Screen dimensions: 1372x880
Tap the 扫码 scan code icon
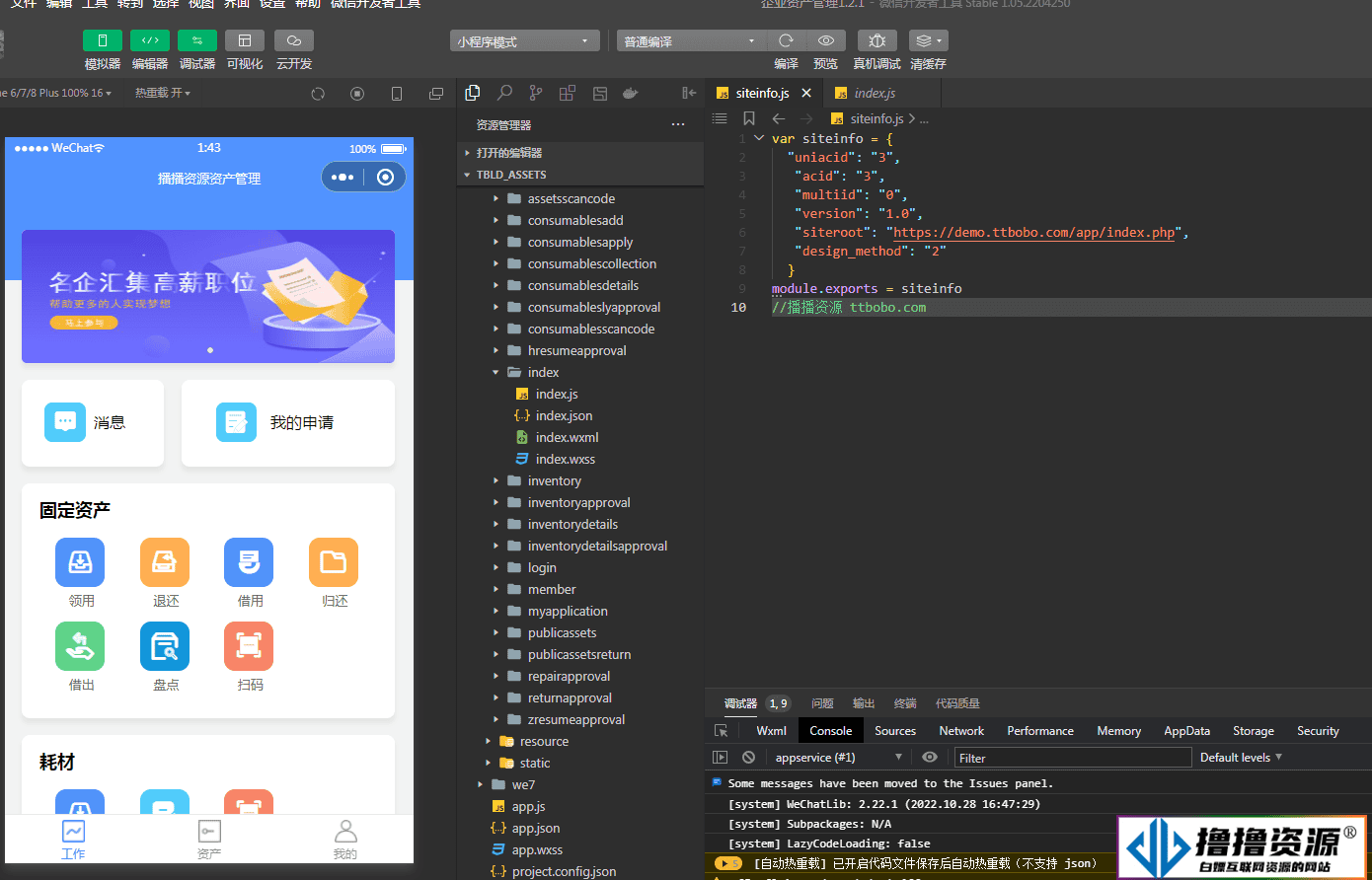(249, 646)
